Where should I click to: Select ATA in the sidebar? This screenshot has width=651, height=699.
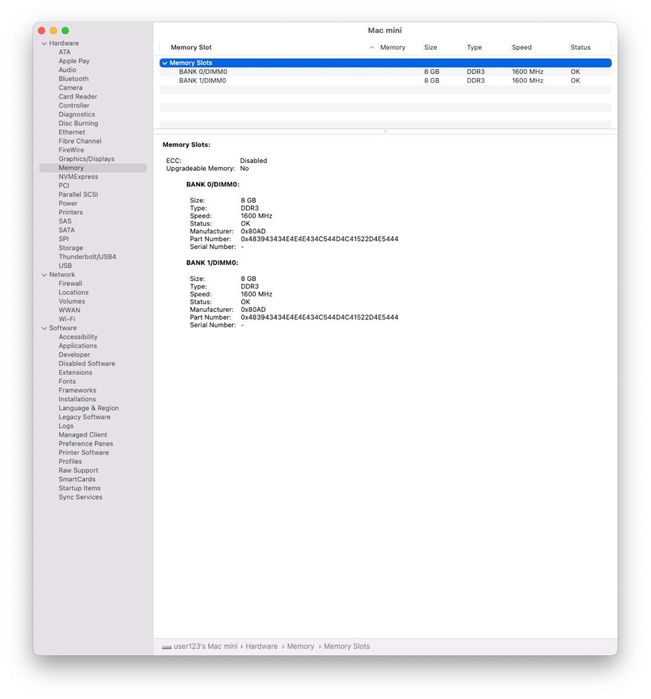(64, 52)
